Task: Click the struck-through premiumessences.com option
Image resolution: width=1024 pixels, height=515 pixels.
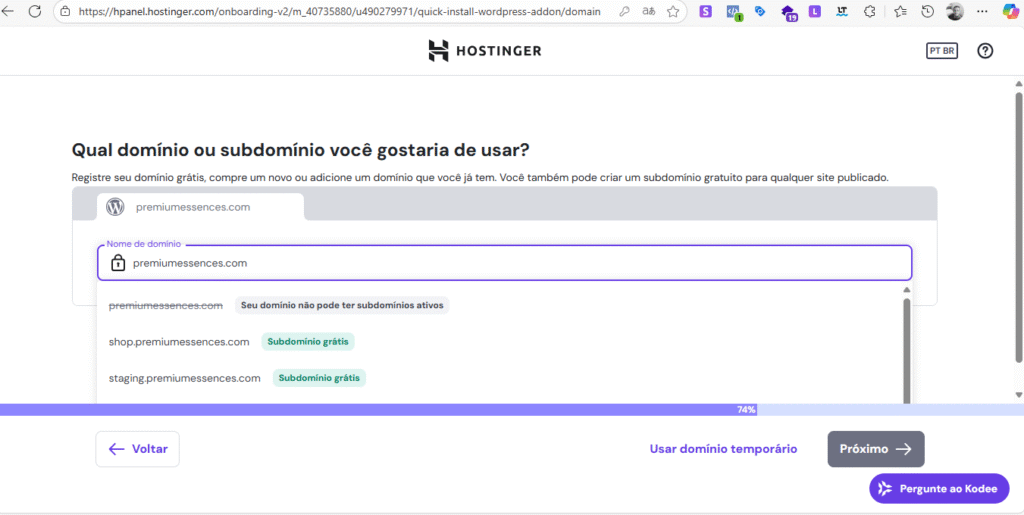Action: click(x=166, y=305)
